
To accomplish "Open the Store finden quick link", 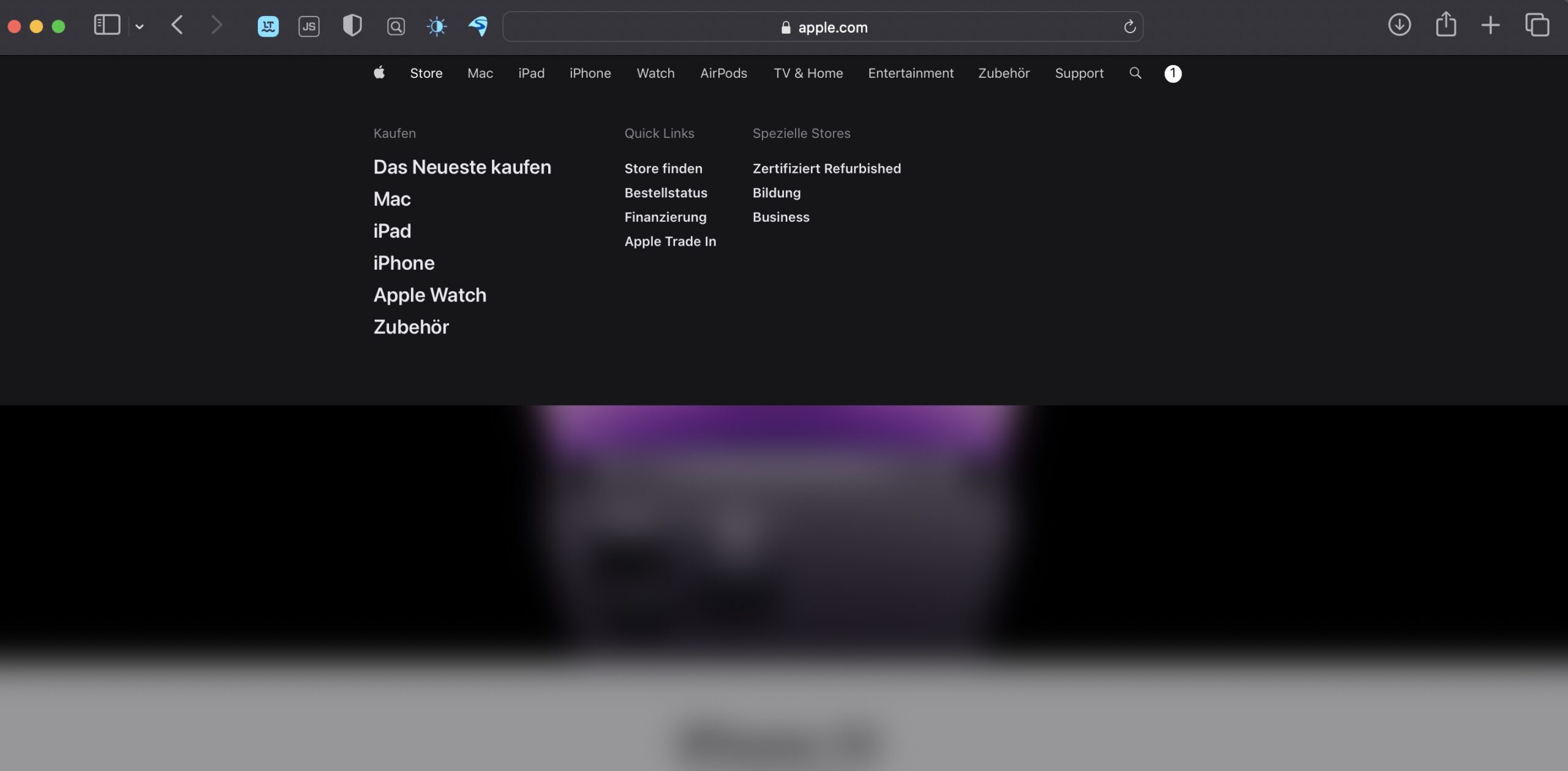I will click(663, 168).
